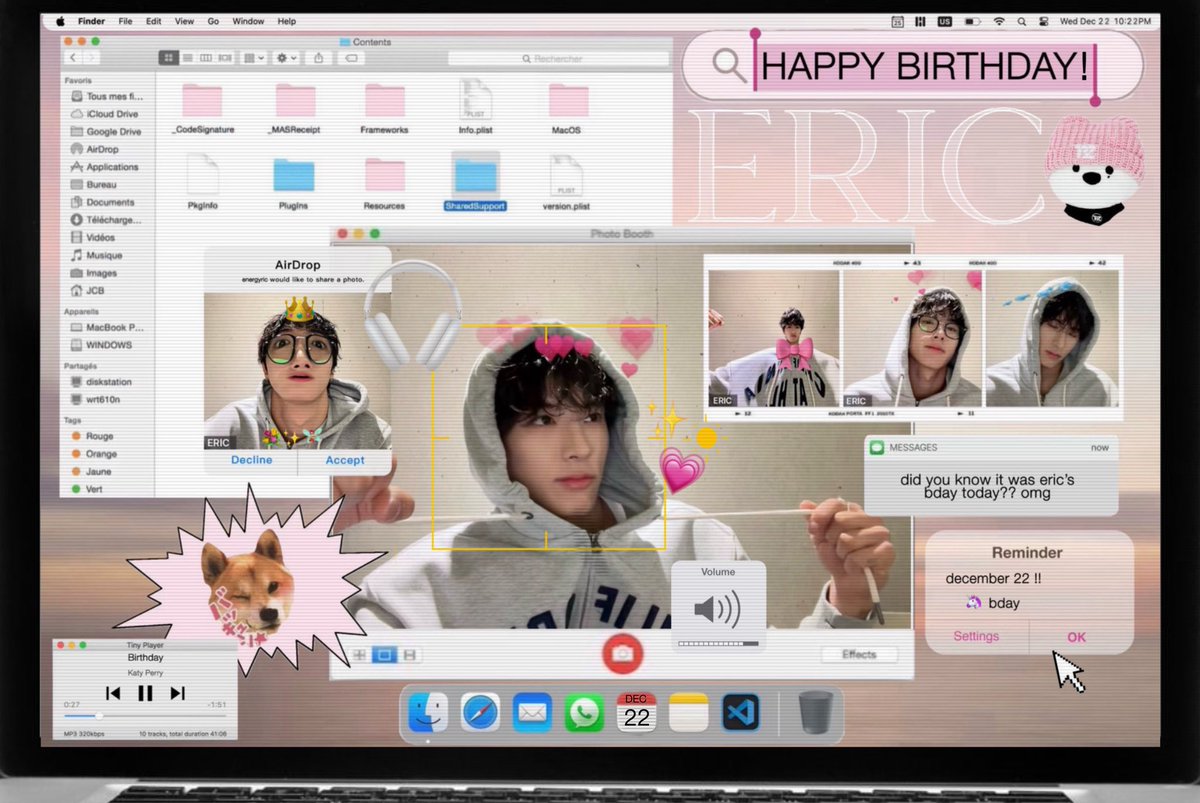Screen dimensions: 1200x803
Task: Launch VS Code from the Dock
Action: [740, 712]
